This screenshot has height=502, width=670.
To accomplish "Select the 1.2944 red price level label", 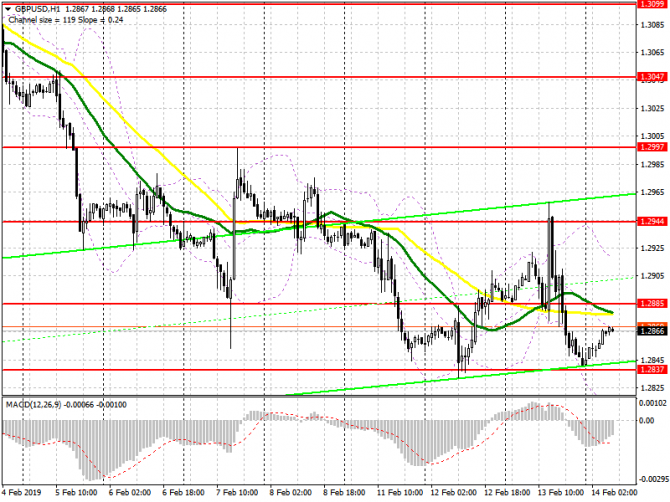I will pos(652,221).
